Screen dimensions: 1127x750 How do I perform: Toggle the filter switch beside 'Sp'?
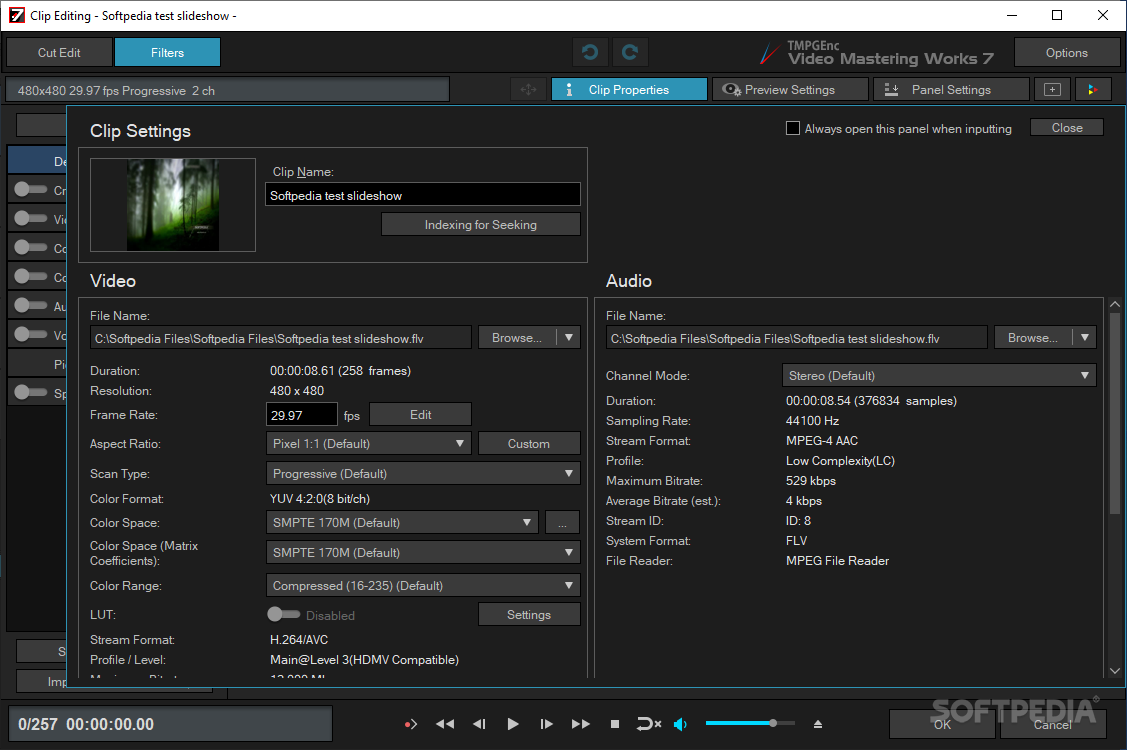point(31,393)
